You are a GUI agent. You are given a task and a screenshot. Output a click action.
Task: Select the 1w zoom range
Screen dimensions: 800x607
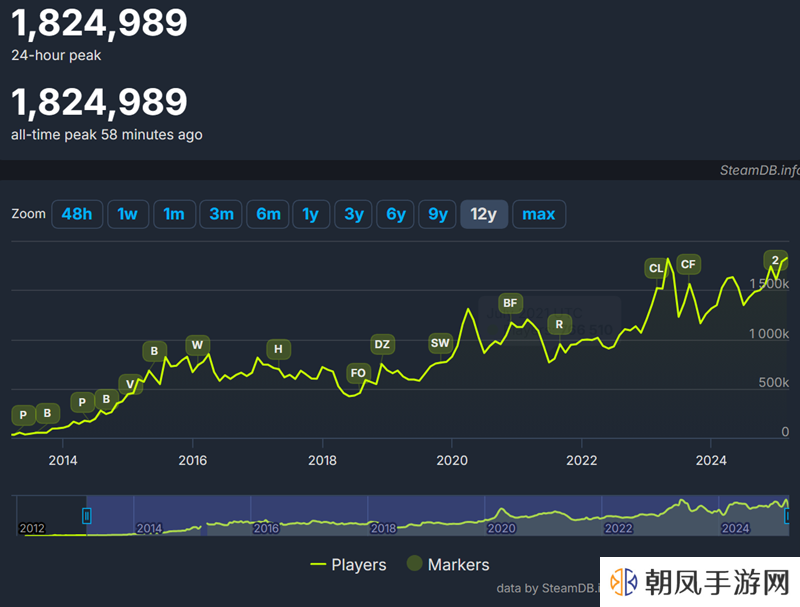click(128, 214)
